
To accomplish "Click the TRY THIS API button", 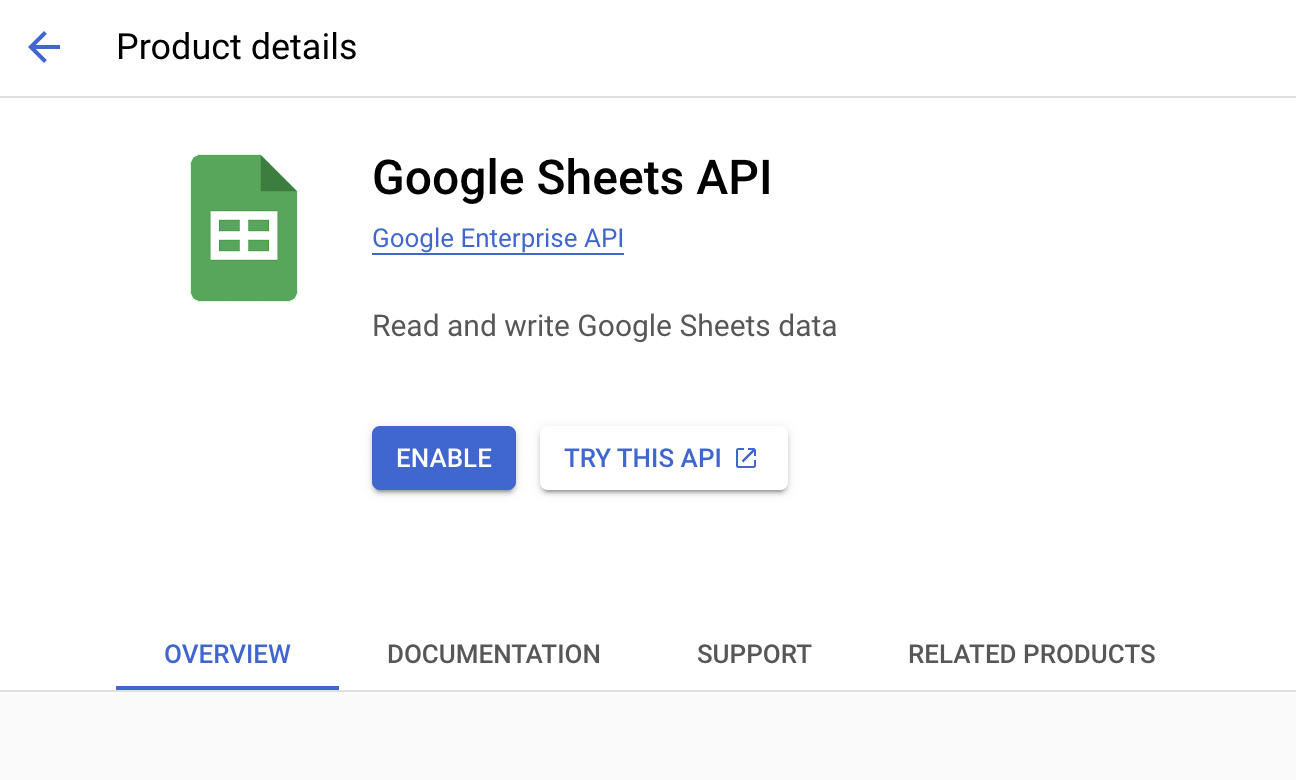I will click(663, 457).
